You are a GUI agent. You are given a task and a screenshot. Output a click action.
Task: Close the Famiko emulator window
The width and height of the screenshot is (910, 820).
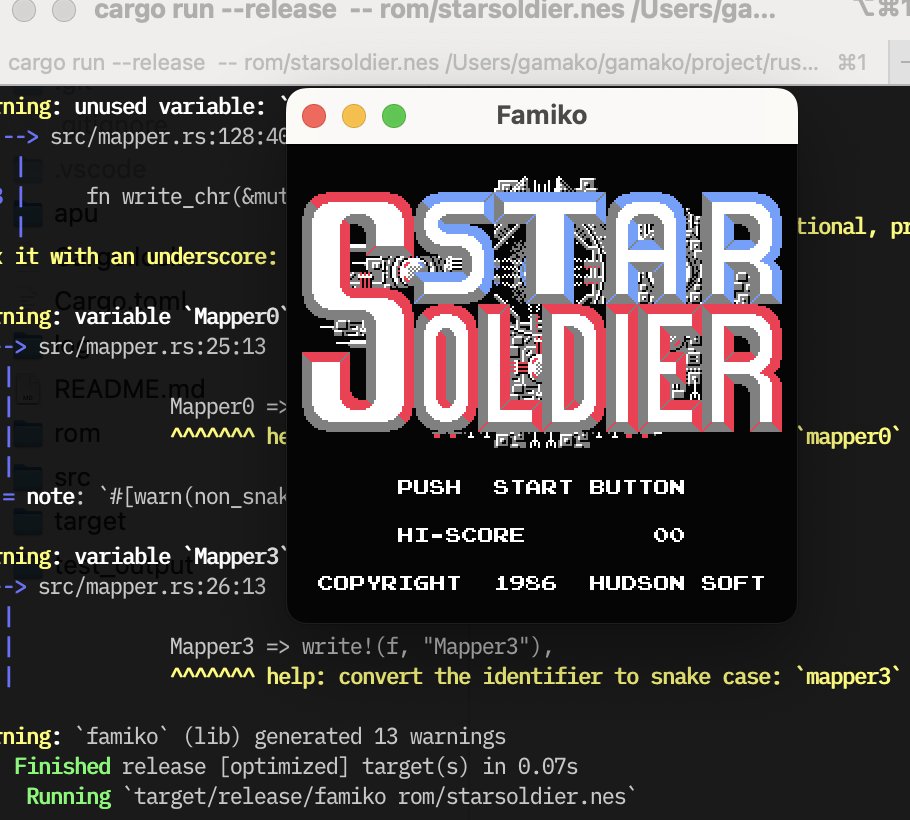pyautogui.click(x=314, y=116)
